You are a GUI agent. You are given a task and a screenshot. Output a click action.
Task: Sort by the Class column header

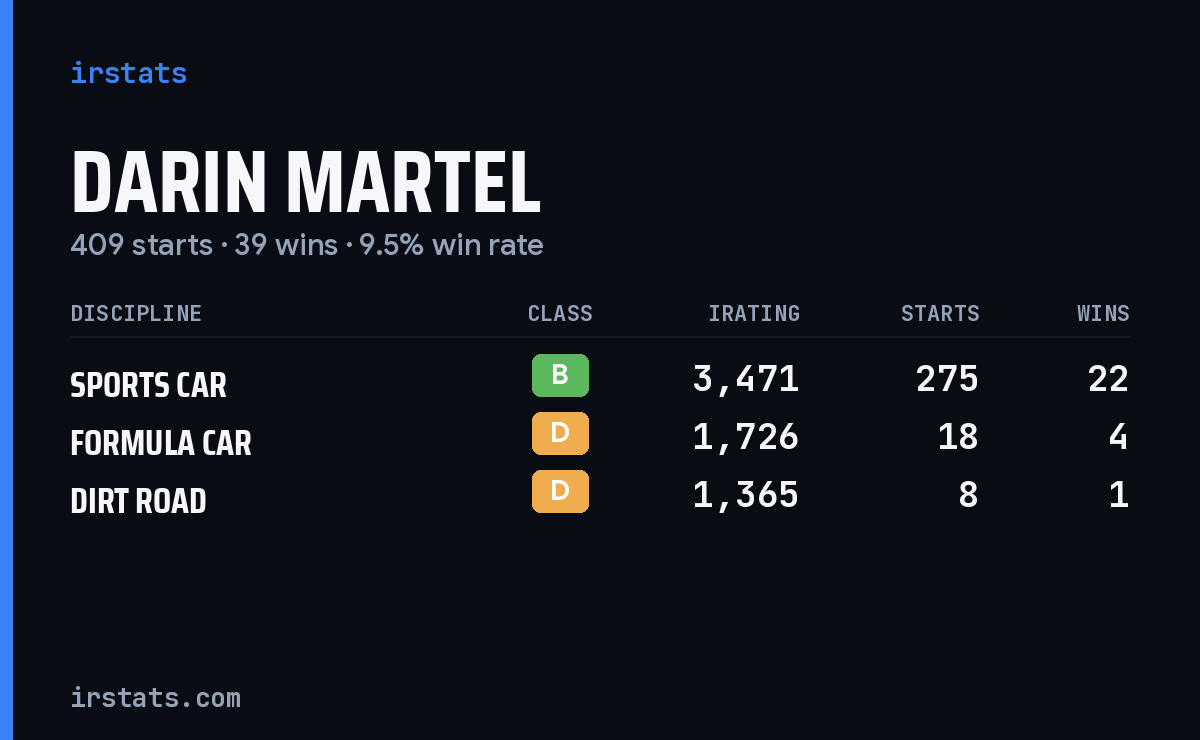point(560,313)
